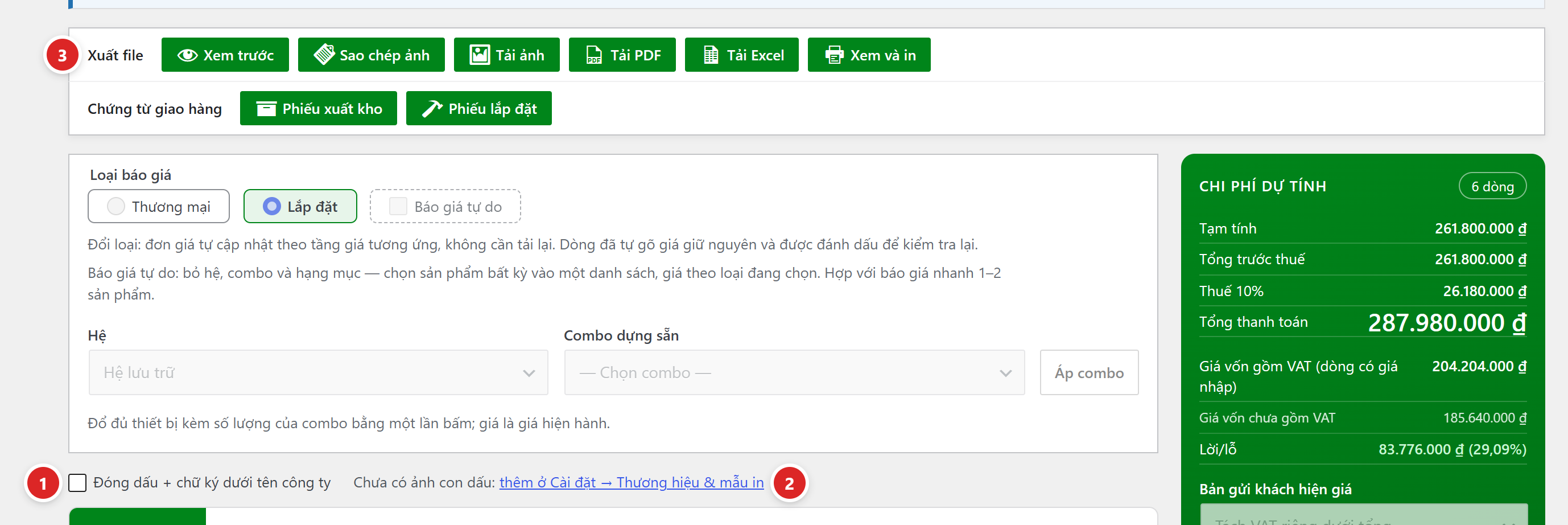
Task: Click the Tải Excel button label
Action: pos(756,55)
